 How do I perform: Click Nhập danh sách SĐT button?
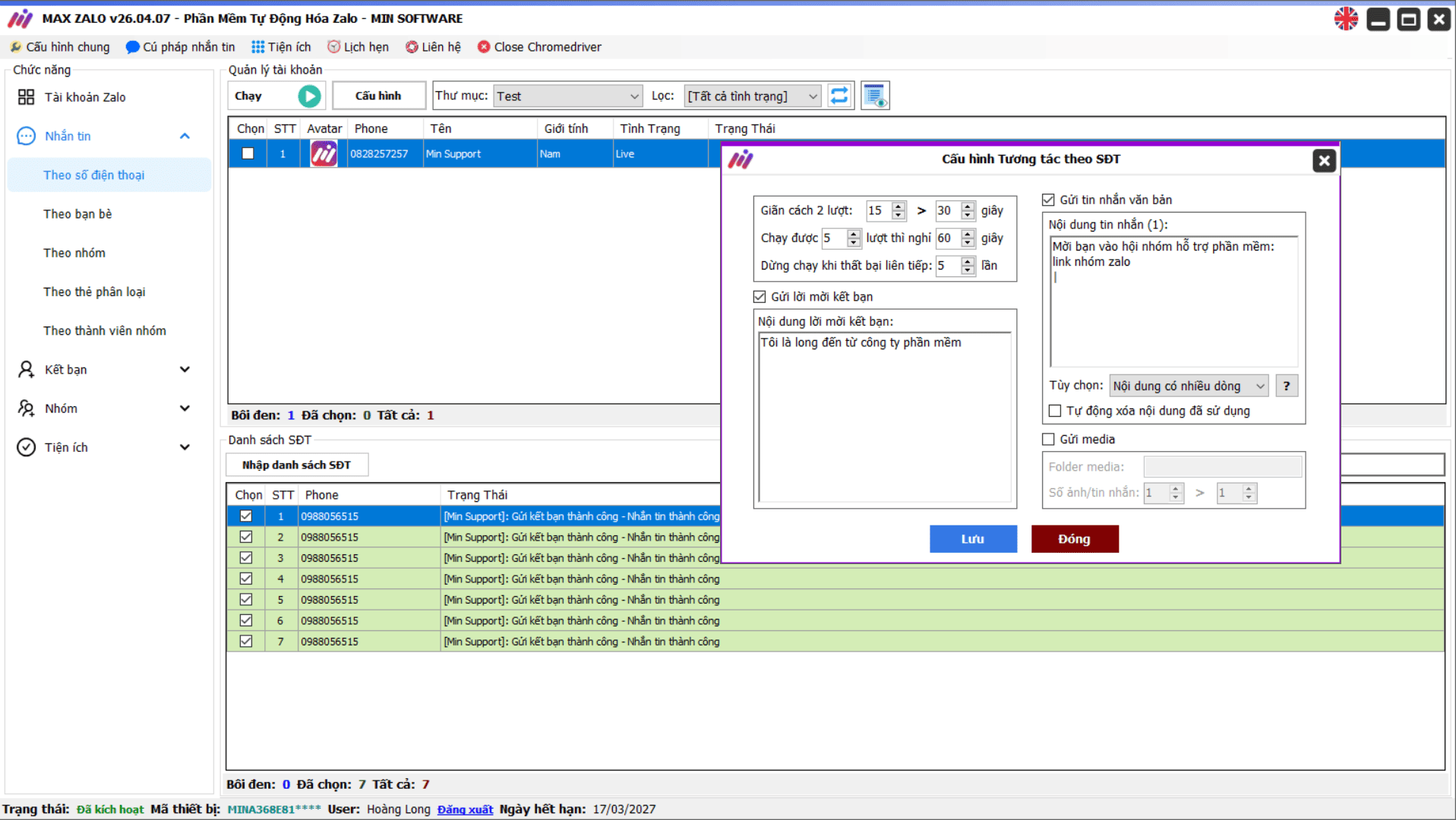[296, 465]
